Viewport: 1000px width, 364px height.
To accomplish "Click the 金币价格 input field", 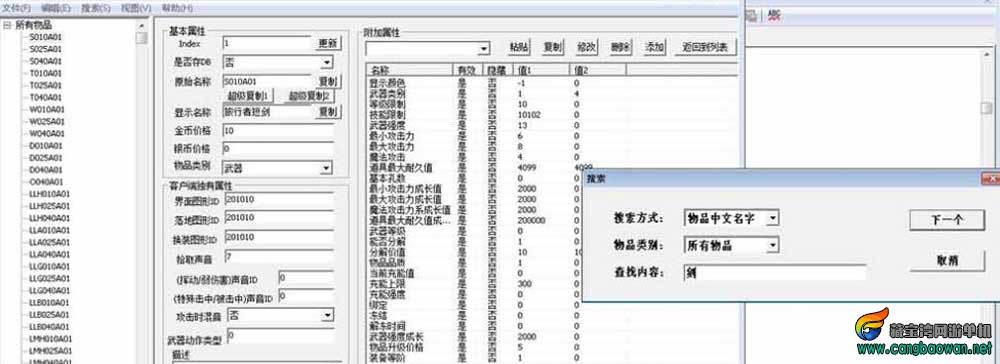I will (x=278, y=131).
